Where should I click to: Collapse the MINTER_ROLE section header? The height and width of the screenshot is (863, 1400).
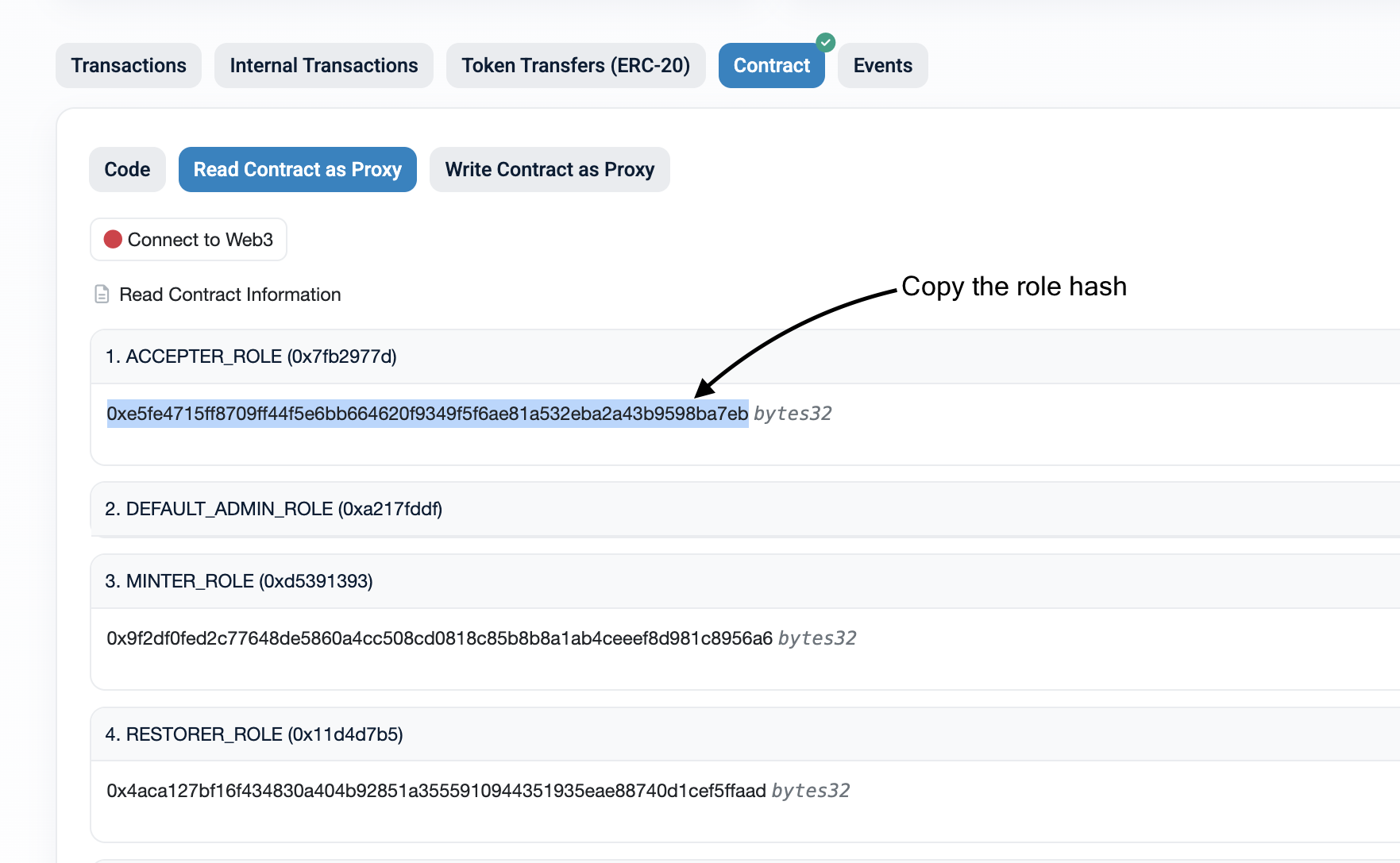coord(745,581)
